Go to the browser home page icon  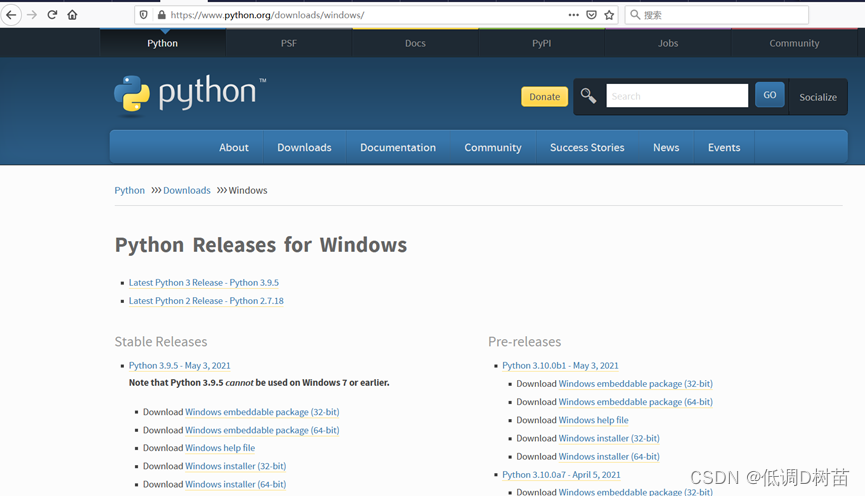72,15
